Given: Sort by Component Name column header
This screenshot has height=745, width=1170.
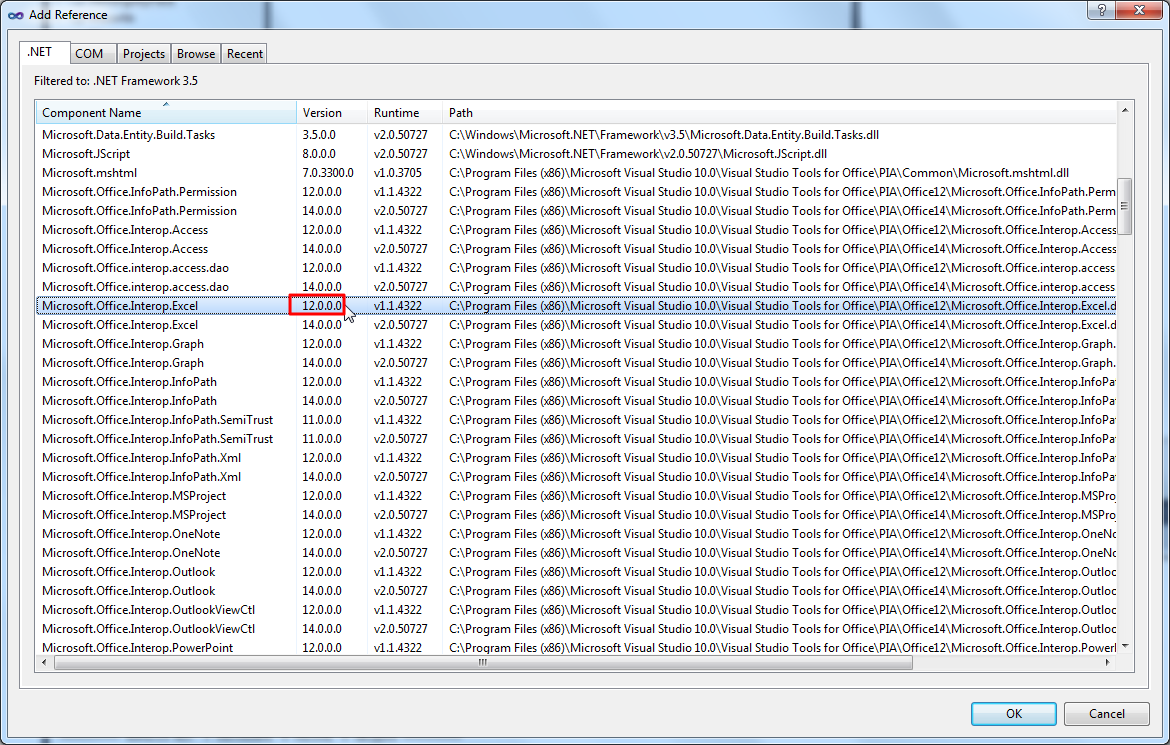Looking at the screenshot, I should pyautogui.click(x=166, y=113).
